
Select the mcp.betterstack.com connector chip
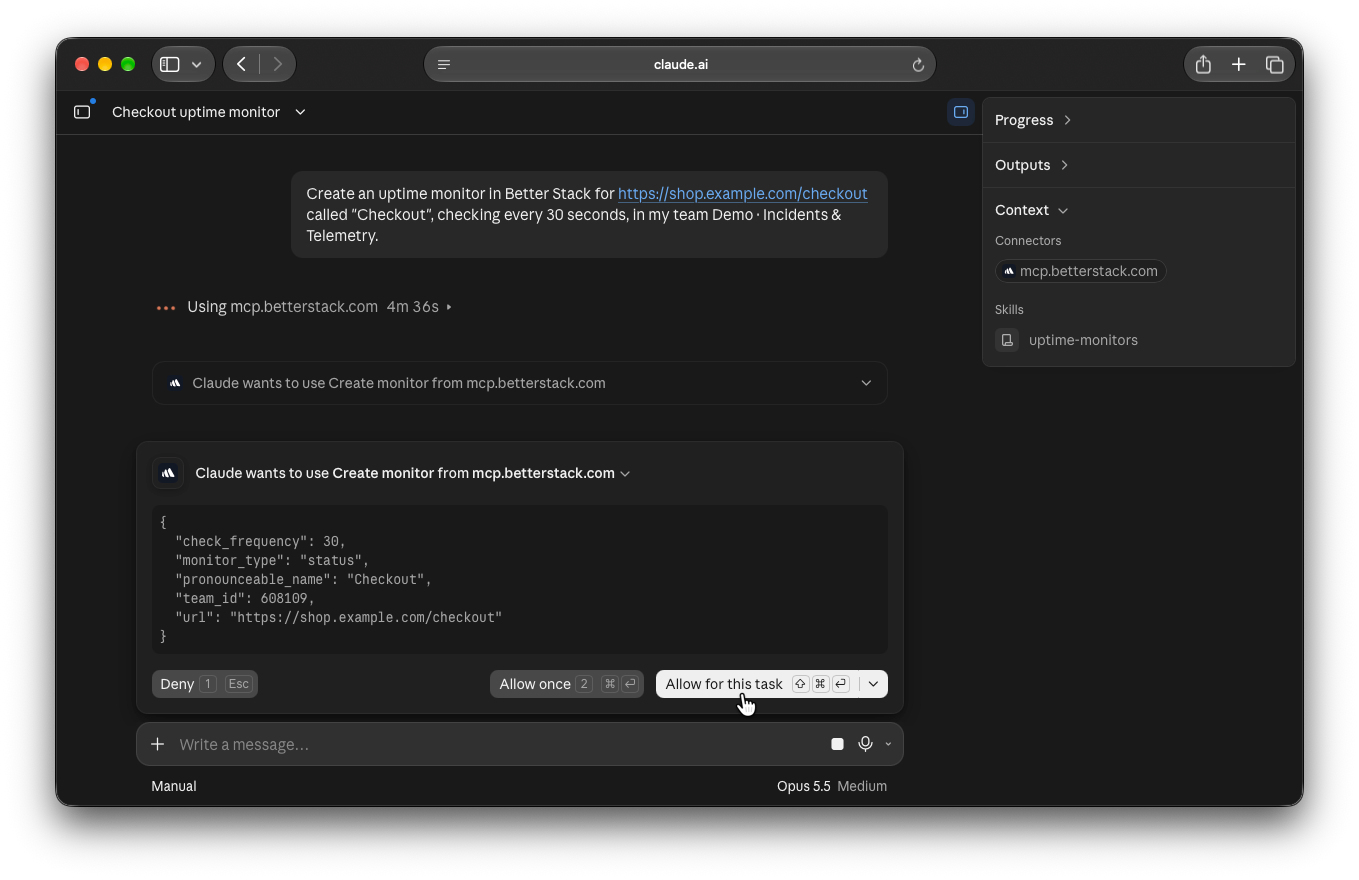tap(1080, 271)
